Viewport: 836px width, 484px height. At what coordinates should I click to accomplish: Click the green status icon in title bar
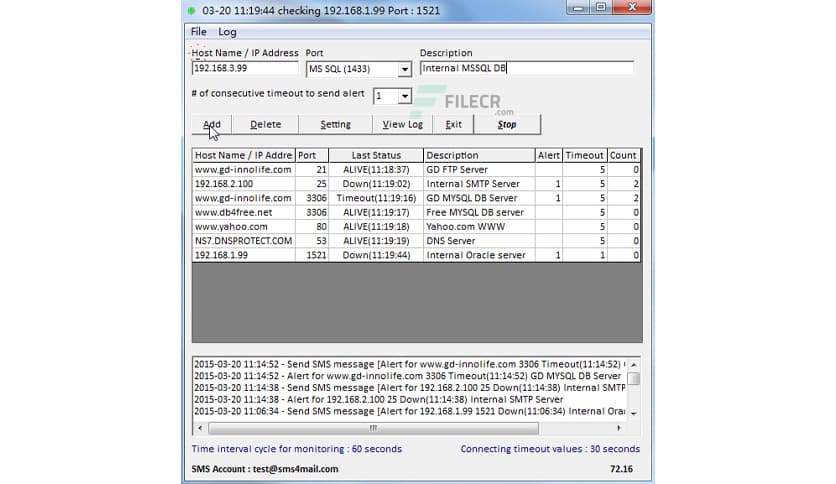tap(191, 11)
